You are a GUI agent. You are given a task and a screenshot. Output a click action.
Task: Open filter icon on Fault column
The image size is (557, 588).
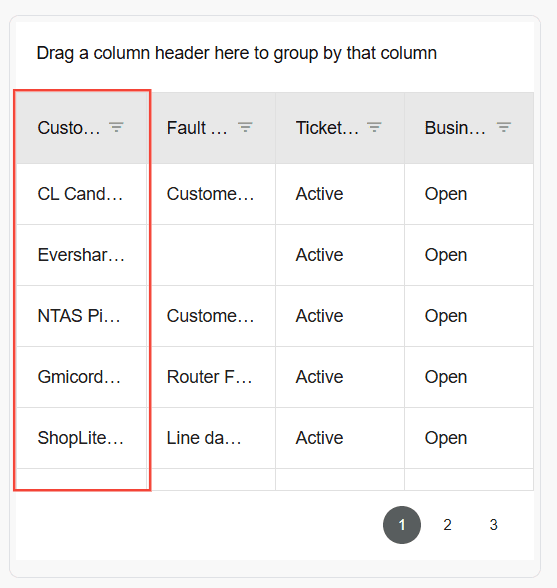pos(245,128)
